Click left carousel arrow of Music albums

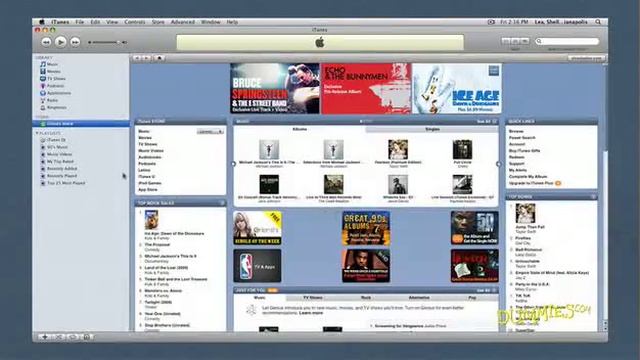(x=233, y=164)
